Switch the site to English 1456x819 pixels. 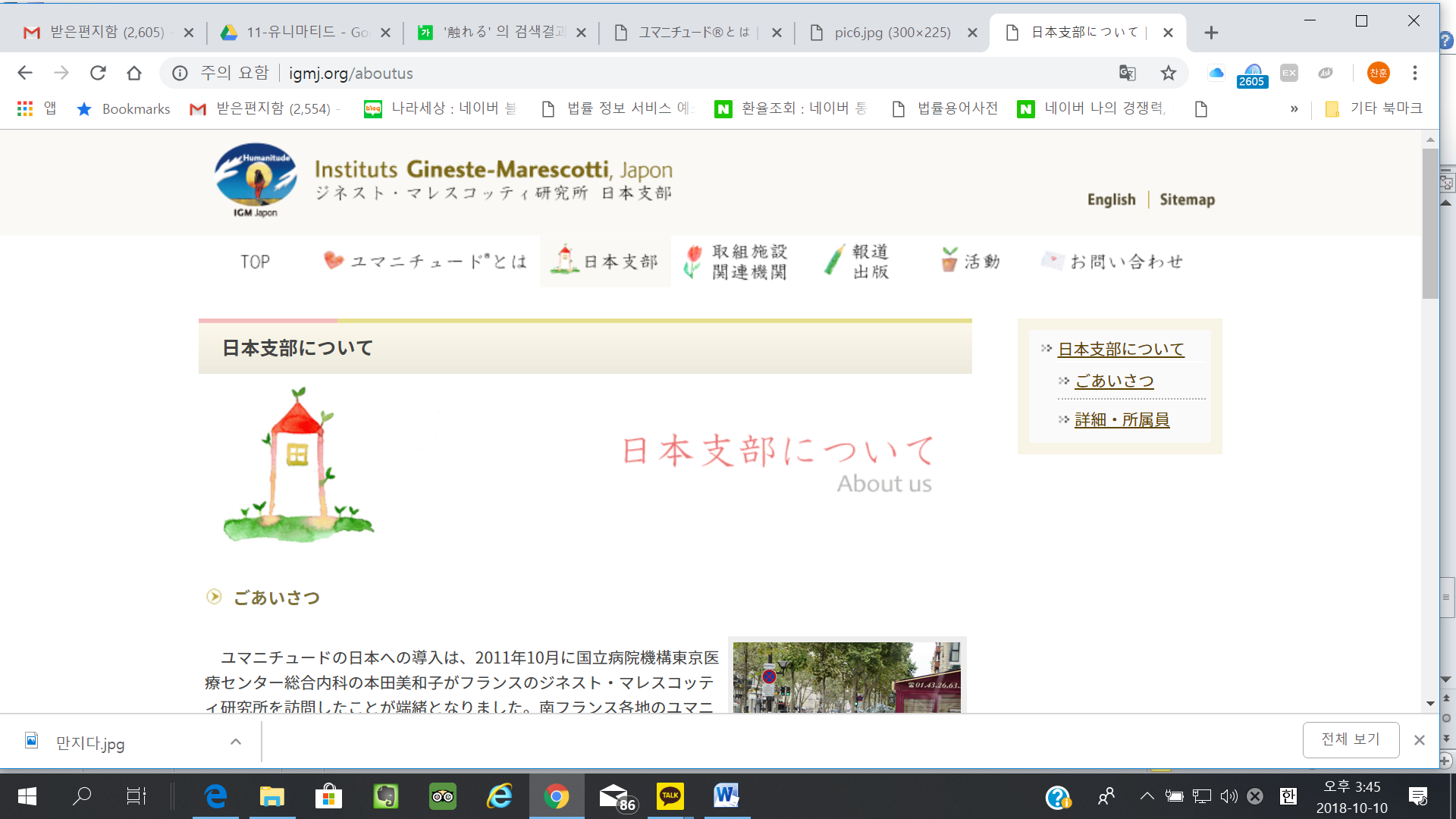1111,199
